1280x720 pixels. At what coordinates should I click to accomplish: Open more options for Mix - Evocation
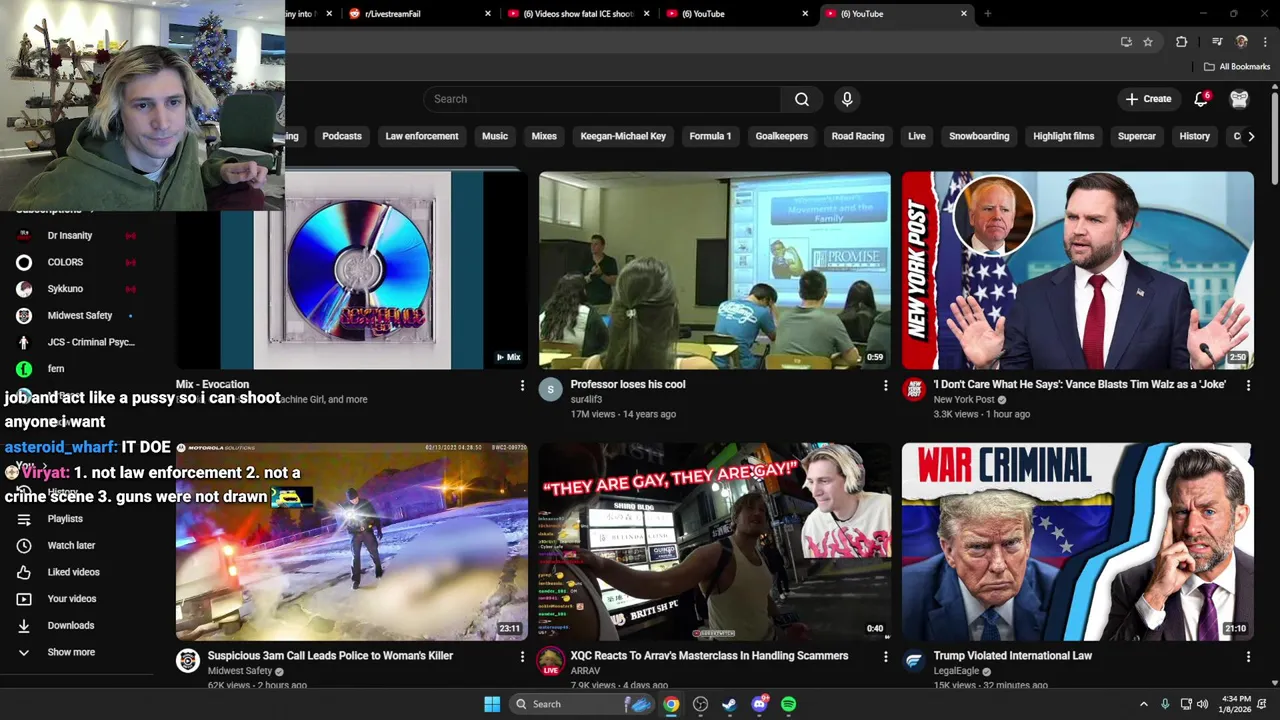pos(522,385)
